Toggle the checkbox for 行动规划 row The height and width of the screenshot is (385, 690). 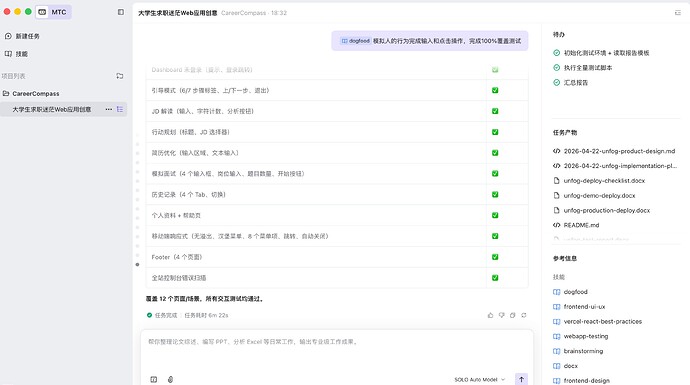coord(495,132)
